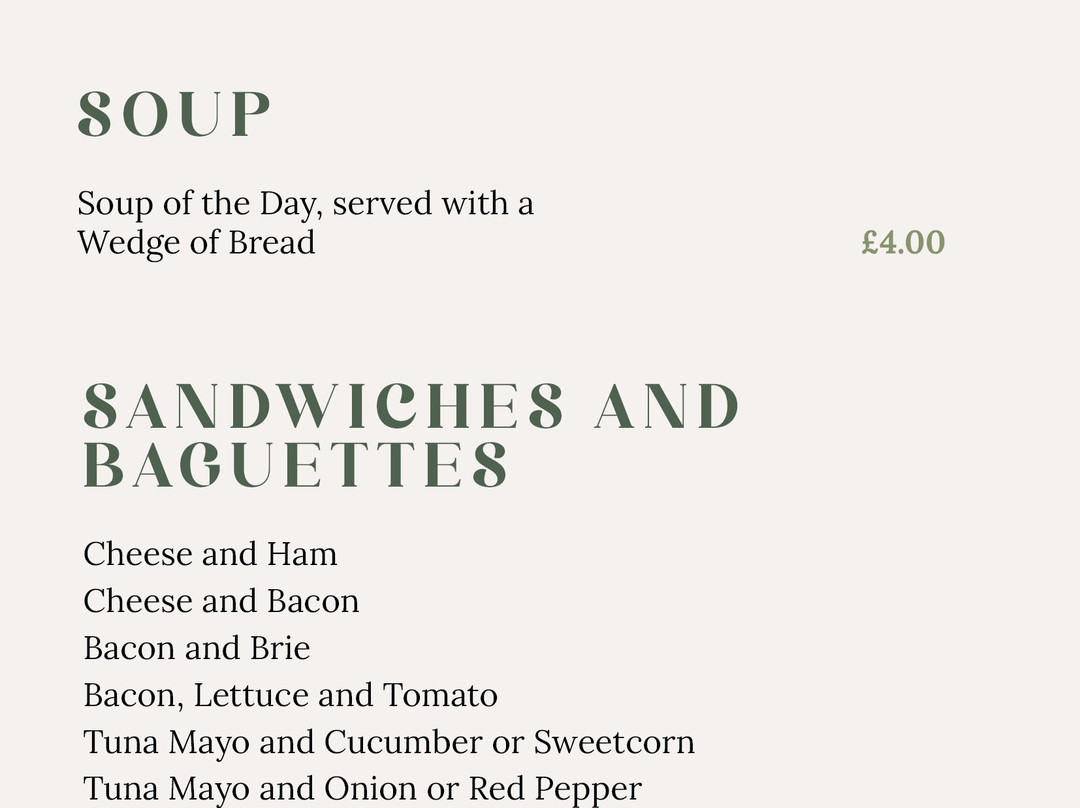The image size is (1080, 808).
Task: Click the word 'Sweetcorn'
Action: click(x=614, y=742)
